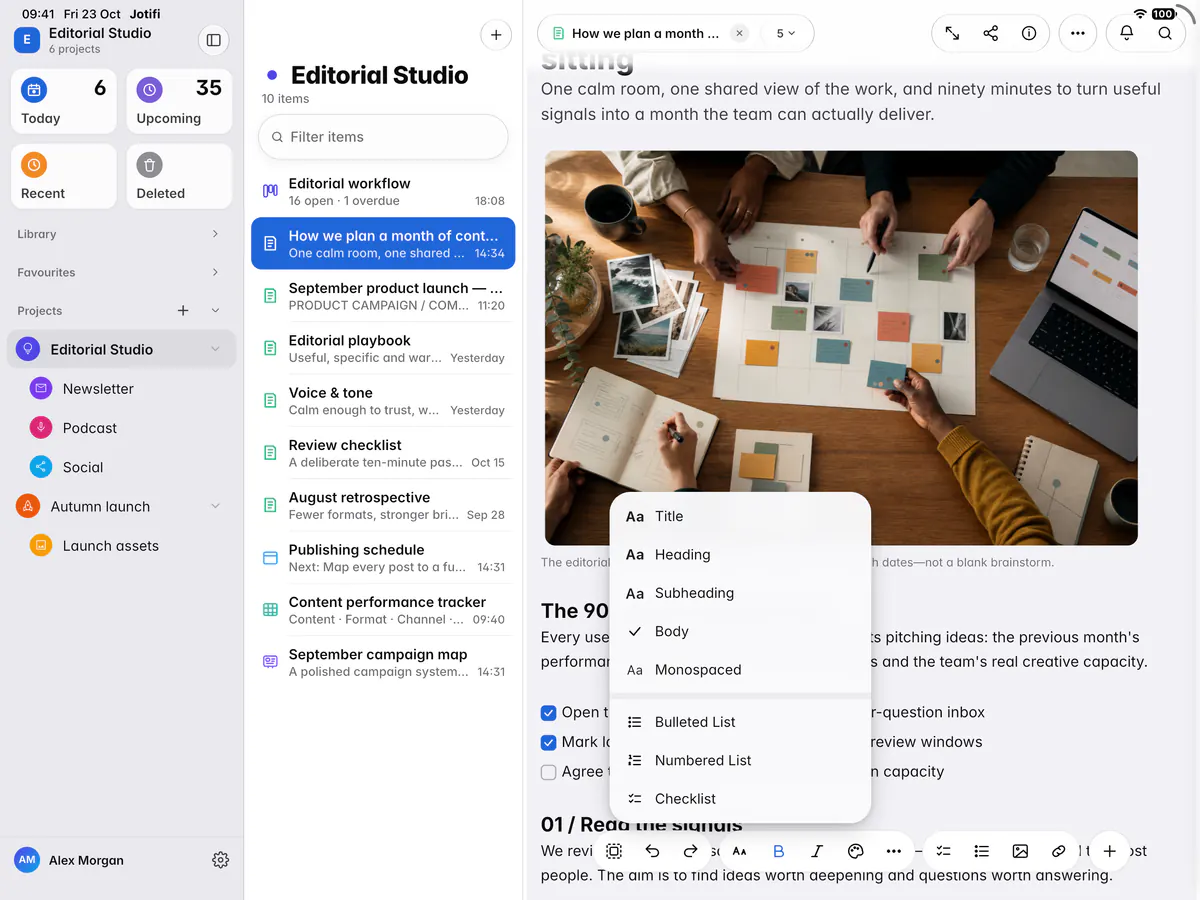Open the tab count dropdown showing 5
Image resolution: width=1200 pixels, height=900 pixels.
786,33
